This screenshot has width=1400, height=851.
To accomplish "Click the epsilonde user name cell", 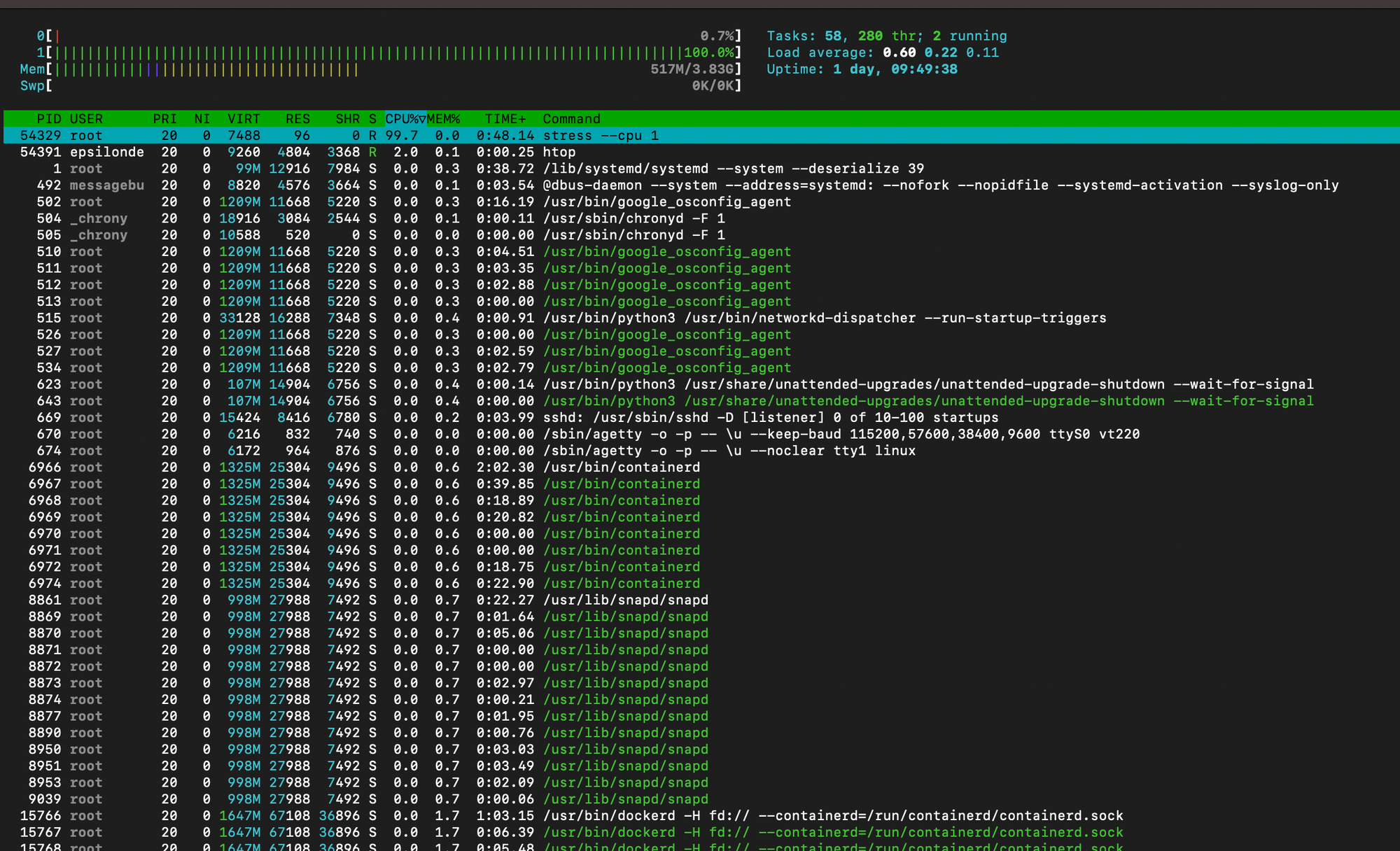I will tap(107, 152).
